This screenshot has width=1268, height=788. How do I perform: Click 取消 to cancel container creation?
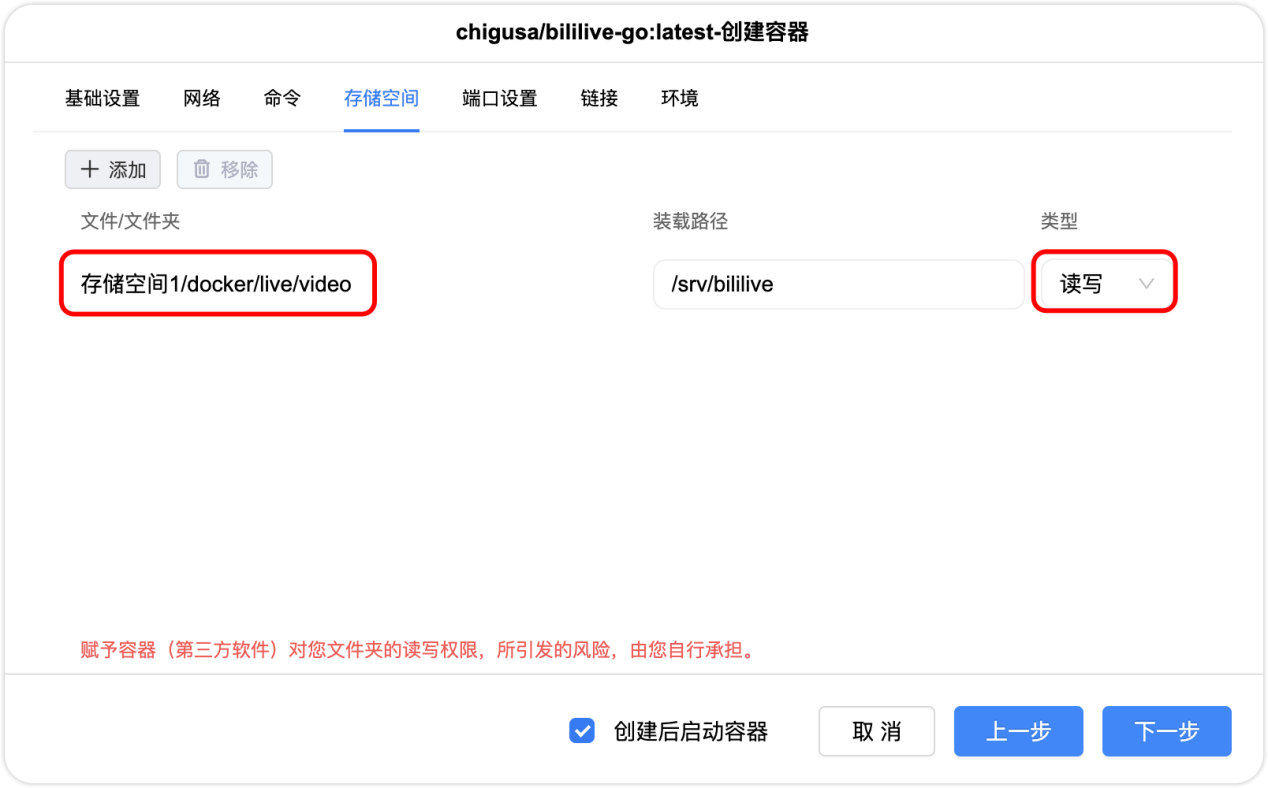point(876,731)
